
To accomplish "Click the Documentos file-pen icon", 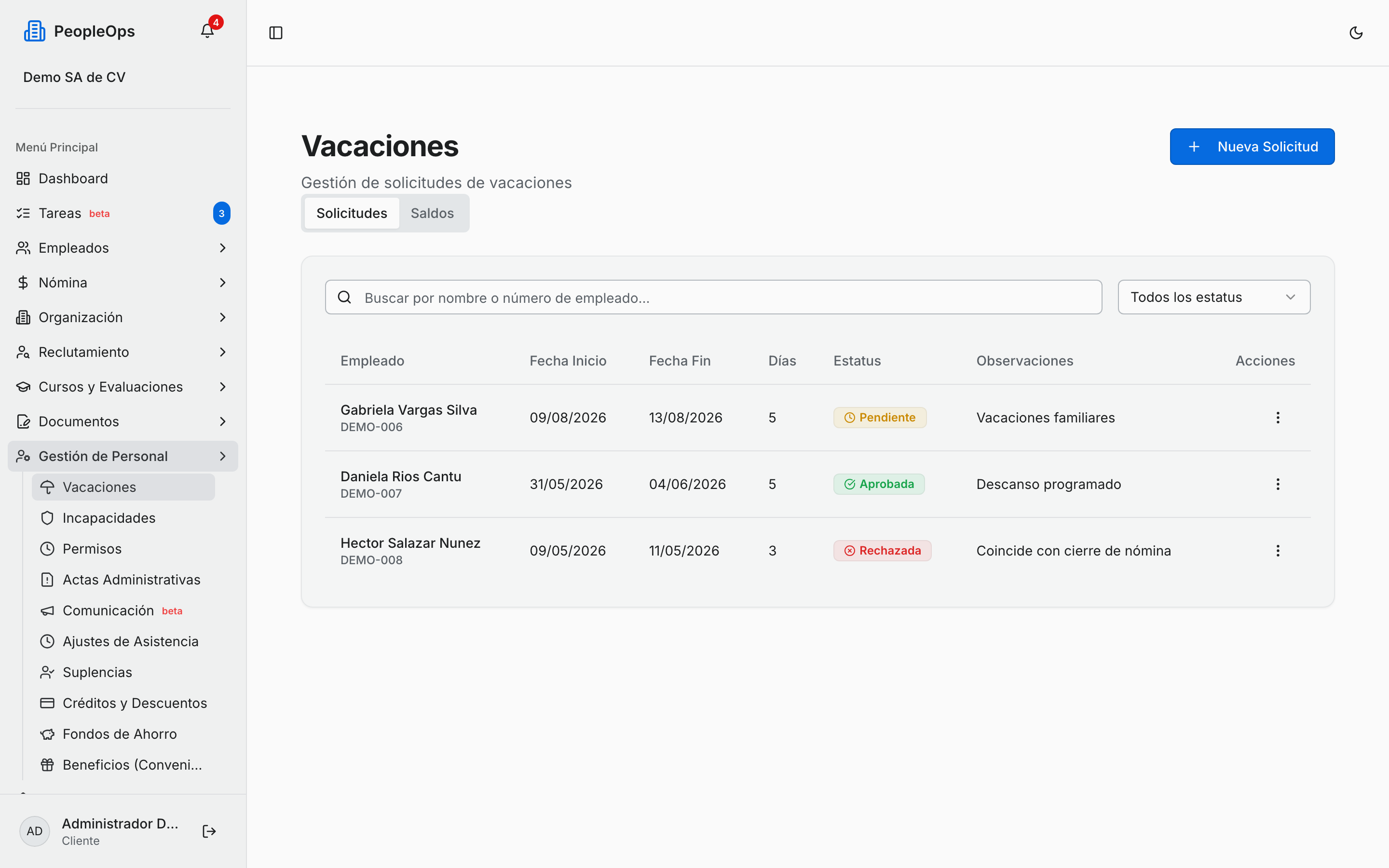I will point(23,421).
